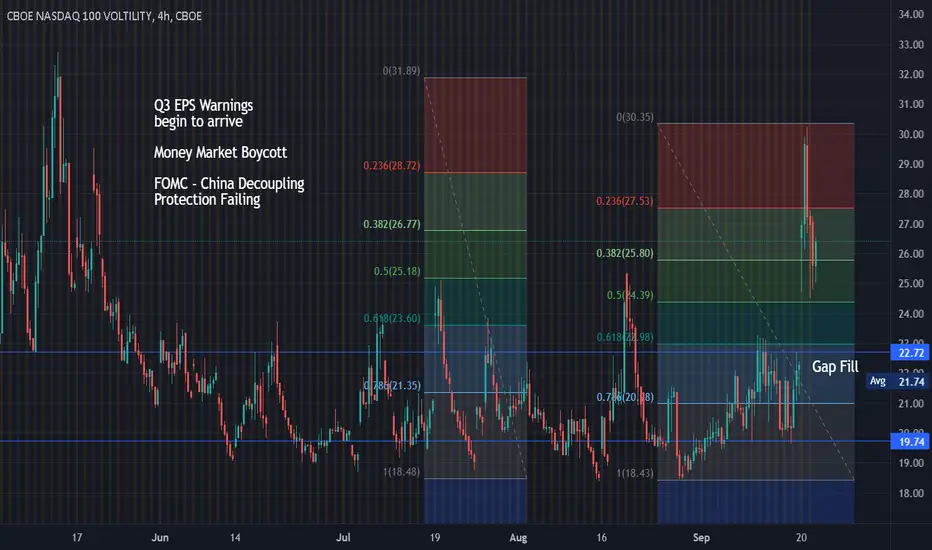Image resolution: width=932 pixels, height=550 pixels.
Task: Click the FOMC - China Decoupling annotation
Action: tap(229, 184)
